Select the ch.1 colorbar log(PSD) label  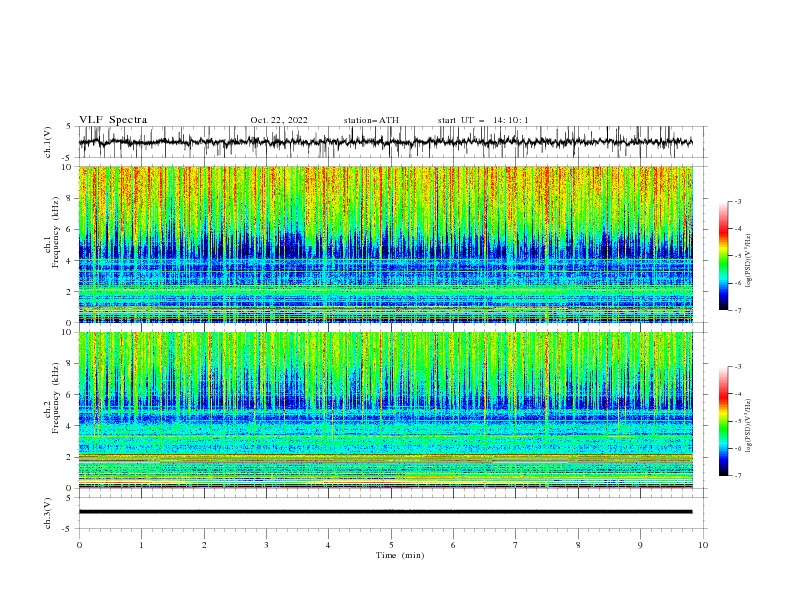click(749, 261)
